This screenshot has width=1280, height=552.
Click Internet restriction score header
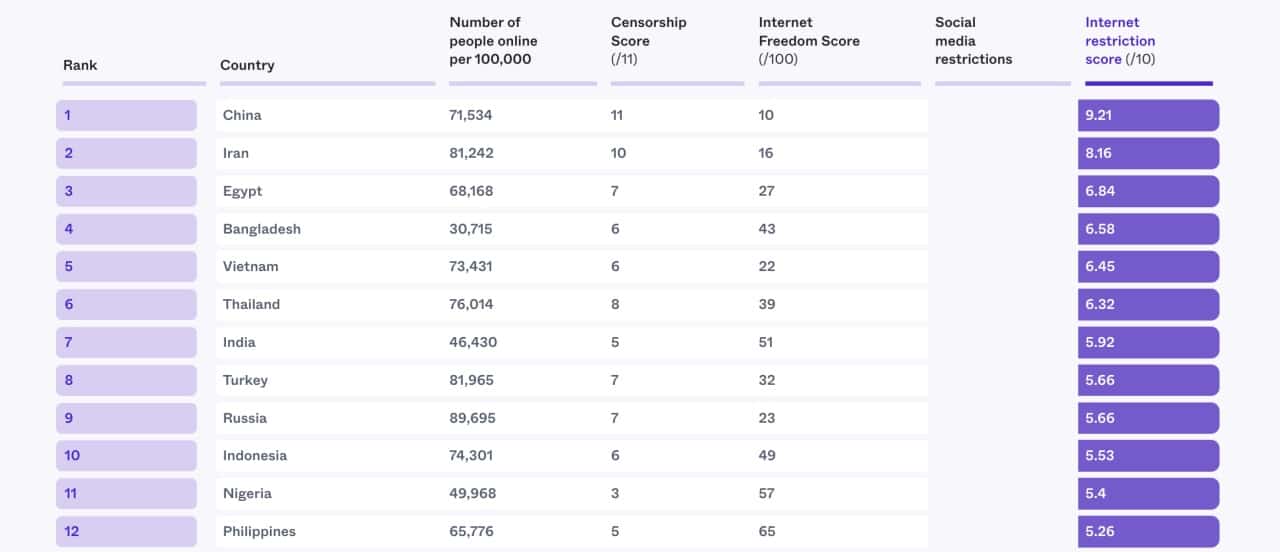click(1121, 41)
